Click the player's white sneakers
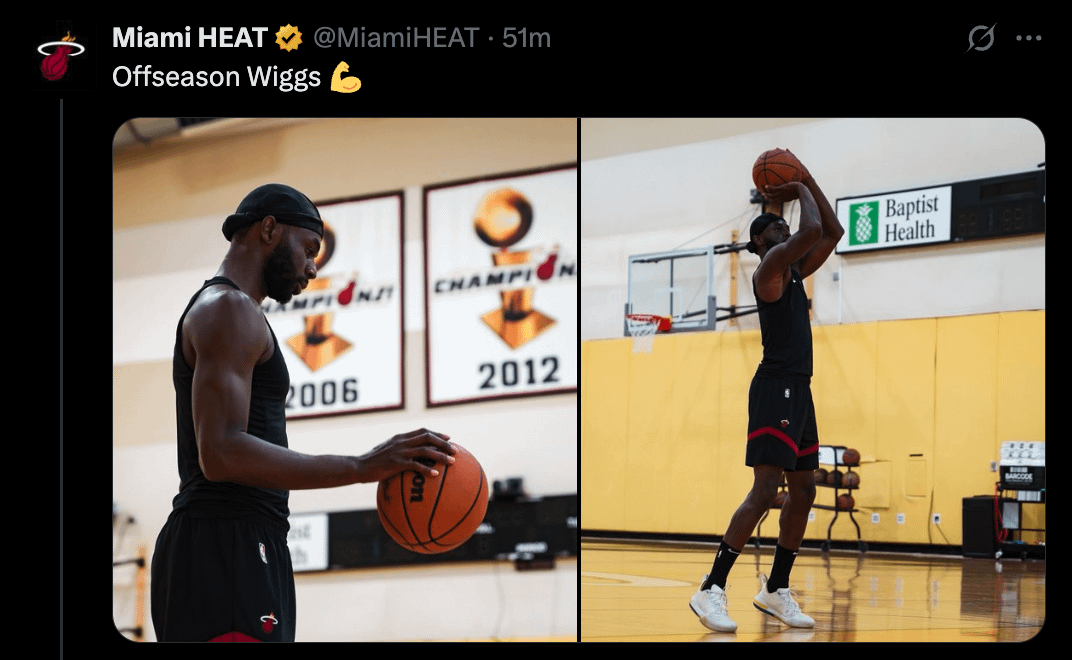The height and width of the screenshot is (660, 1072). point(751,603)
